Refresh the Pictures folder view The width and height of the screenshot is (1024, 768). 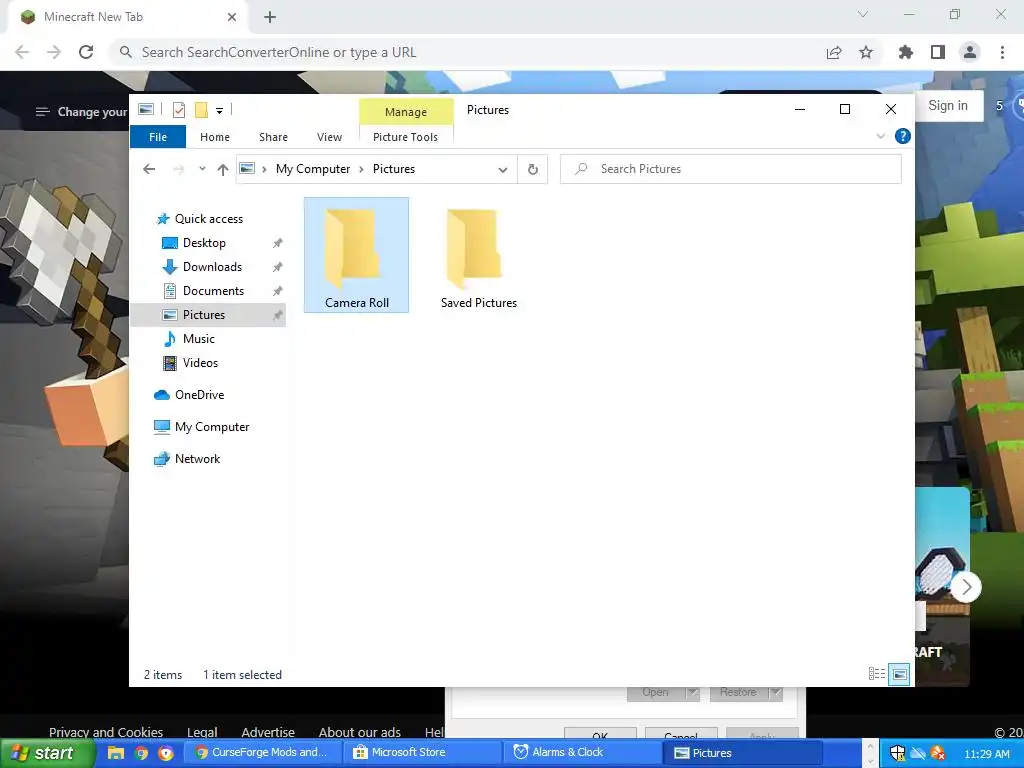coord(533,169)
